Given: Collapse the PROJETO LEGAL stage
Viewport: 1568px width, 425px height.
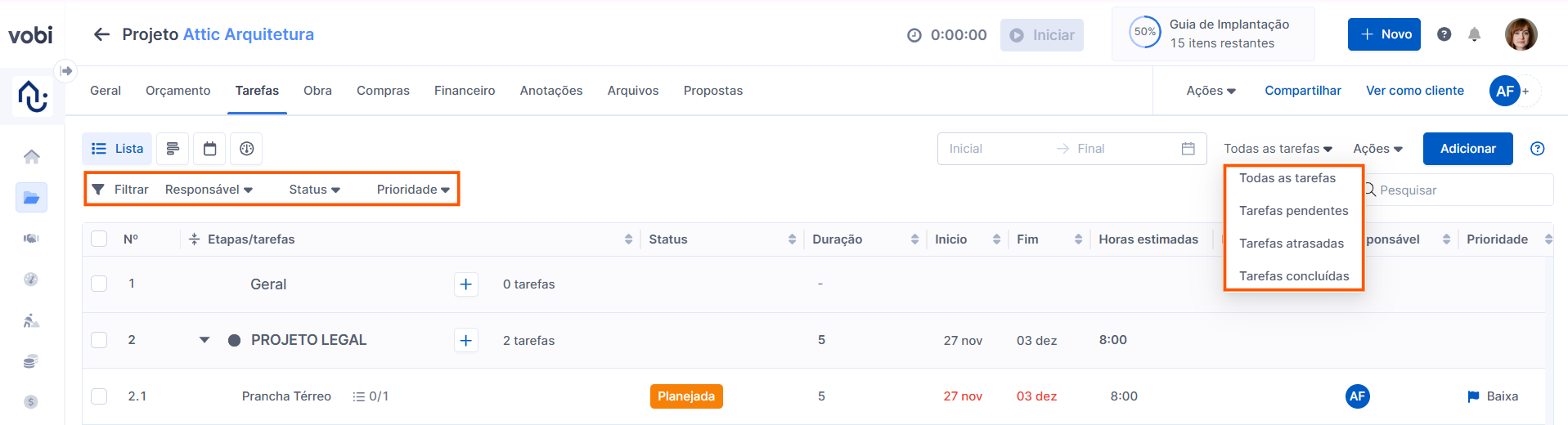Looking at the screenshot, I should 204,340.
